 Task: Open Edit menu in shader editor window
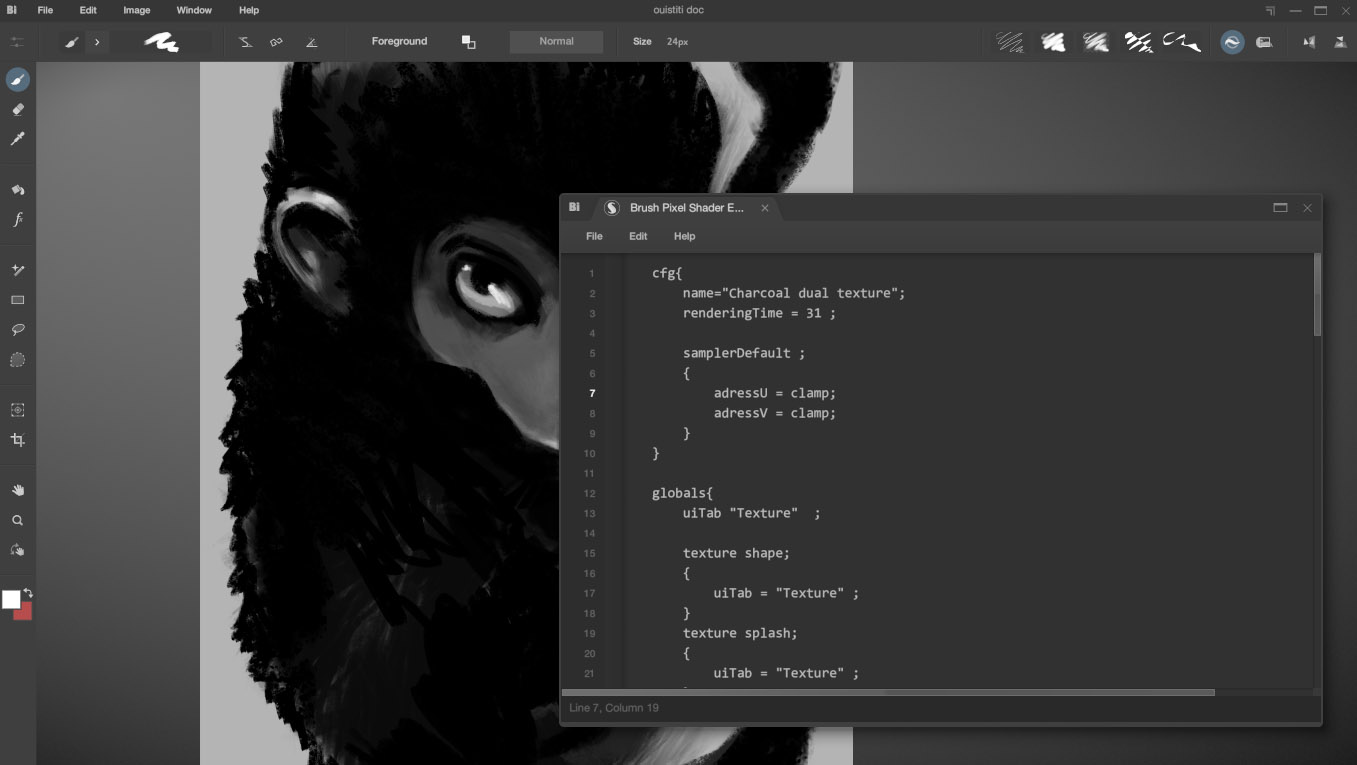pos(638,236)
